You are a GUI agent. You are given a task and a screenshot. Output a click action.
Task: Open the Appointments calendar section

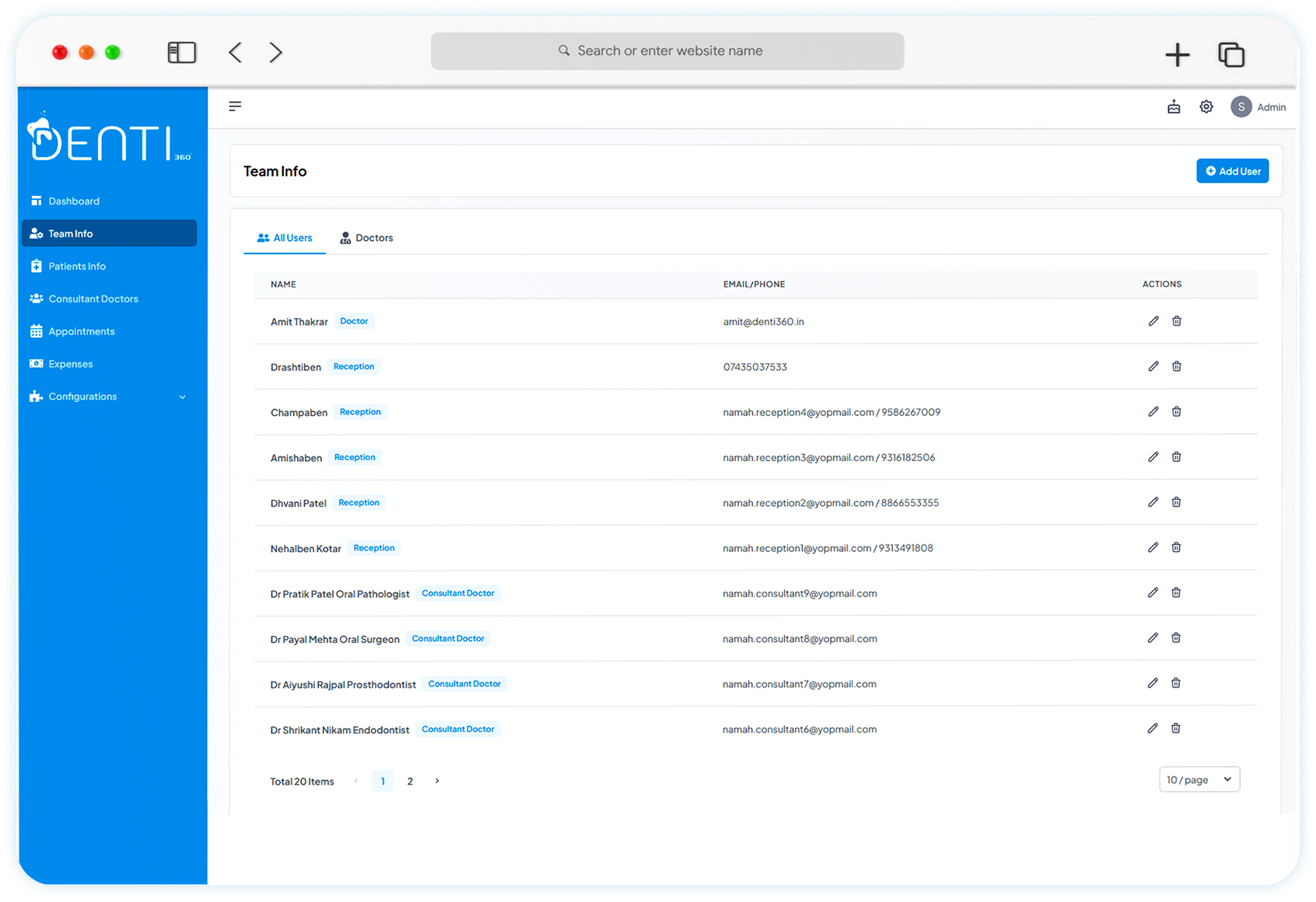point(81,331)
